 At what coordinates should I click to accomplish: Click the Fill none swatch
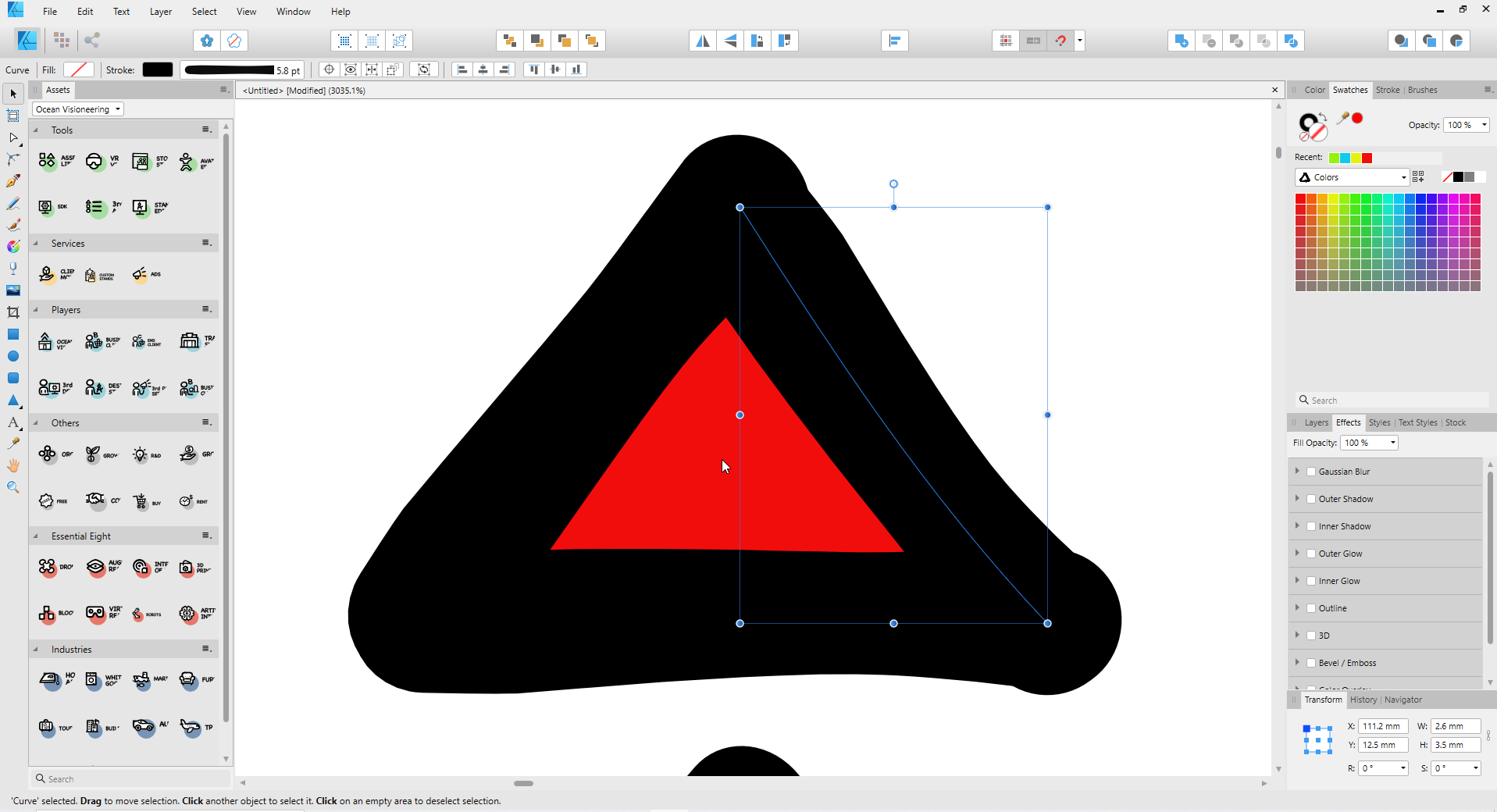click(x=79, y=69)
